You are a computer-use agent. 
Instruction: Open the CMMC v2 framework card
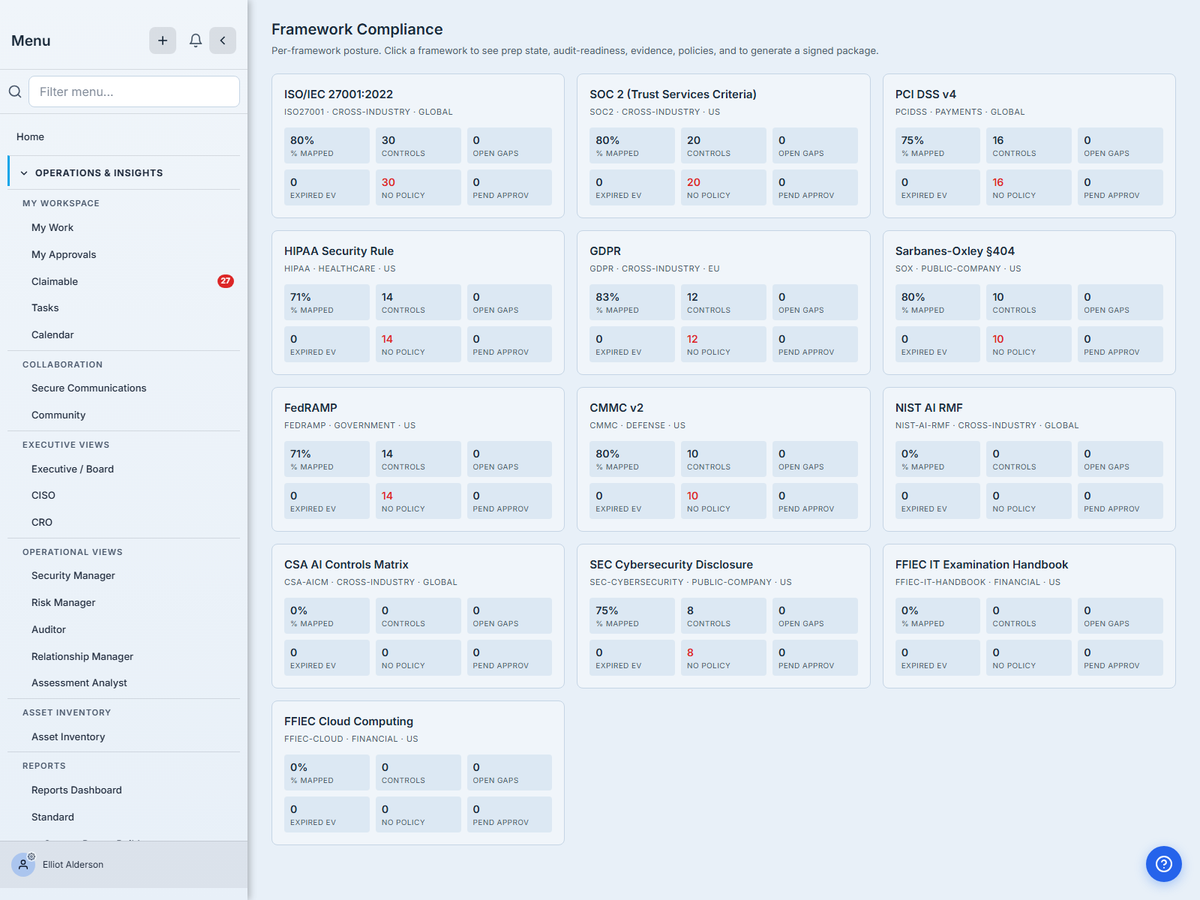coord(723,459)
